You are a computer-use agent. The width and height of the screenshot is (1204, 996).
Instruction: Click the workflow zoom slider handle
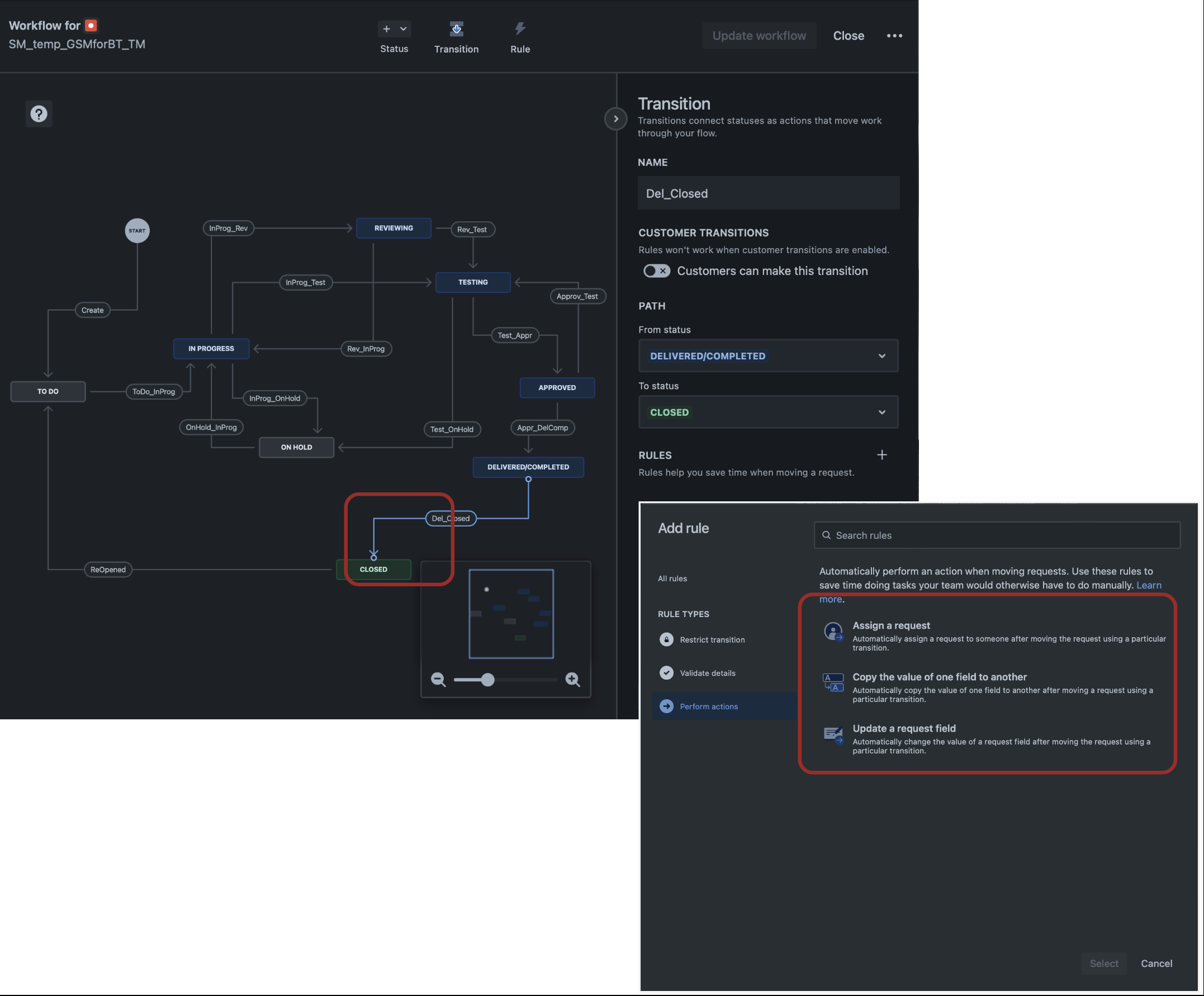[x=487, y=680]
